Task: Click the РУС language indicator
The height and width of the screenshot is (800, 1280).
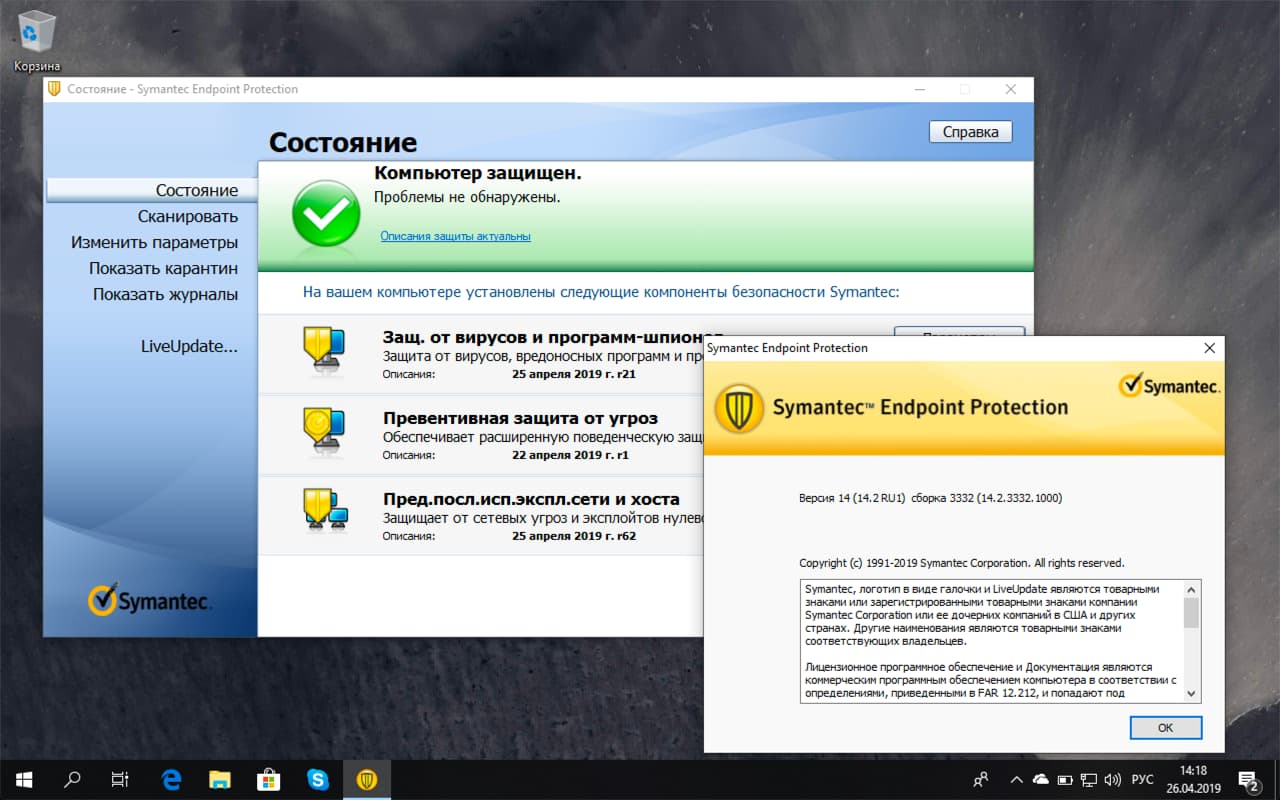Action: 1143,779
